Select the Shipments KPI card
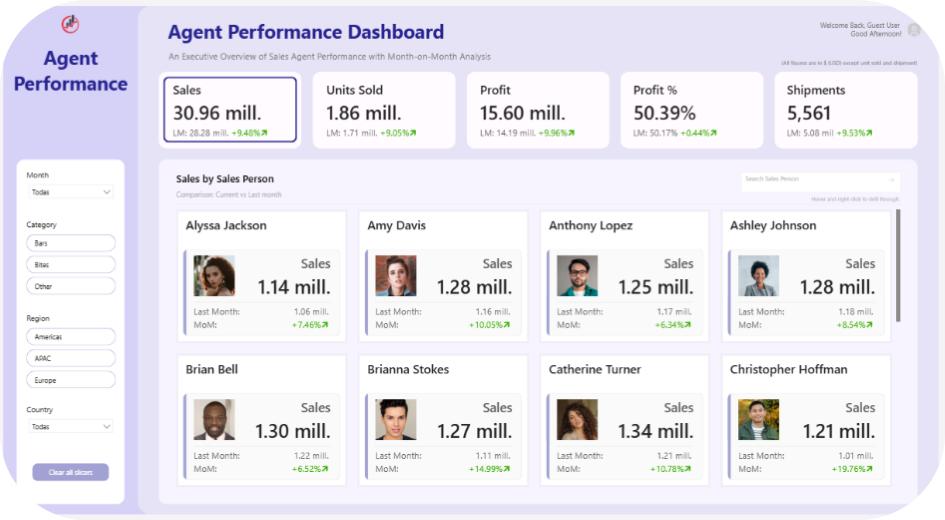Screen dimensions: 945x520 click(845, 110)
